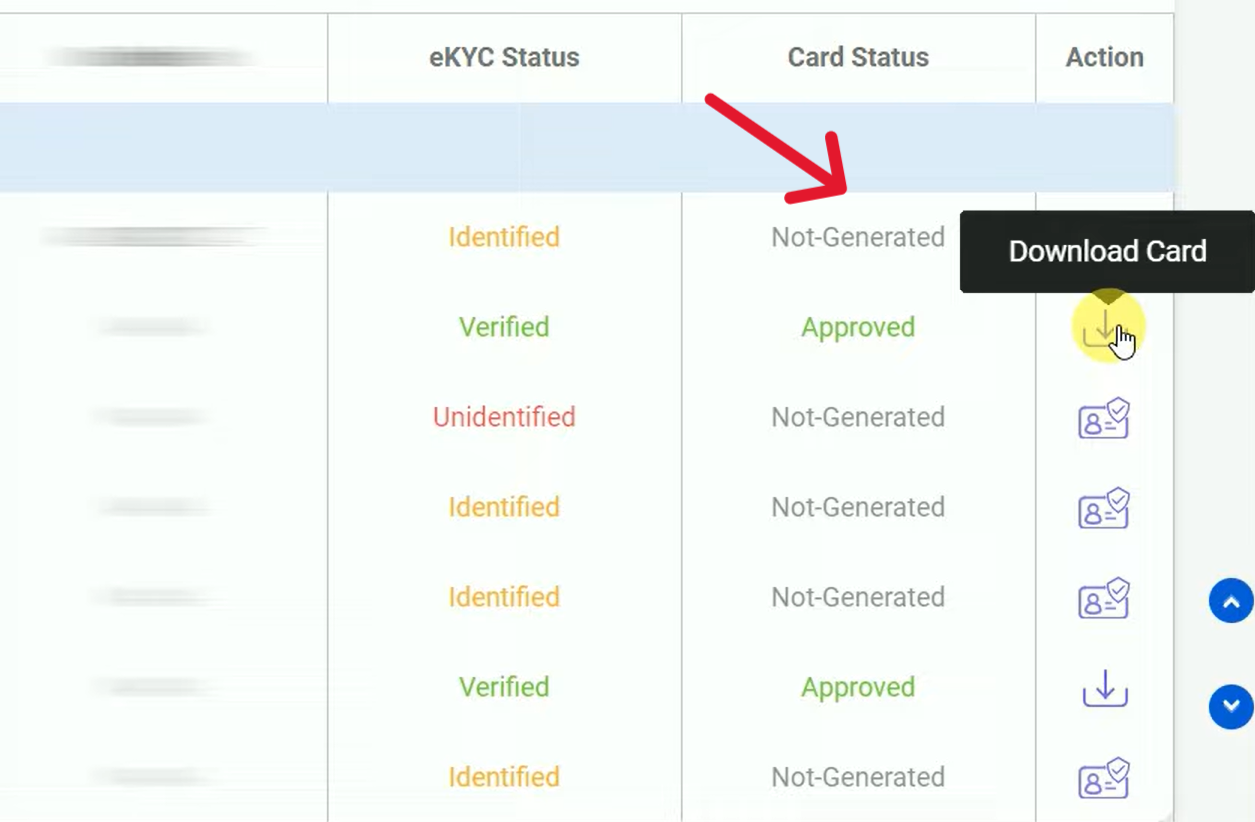The image size is (1255, 822).
Task: Click the Download Card tooltip label
Action: point(1107,251)
